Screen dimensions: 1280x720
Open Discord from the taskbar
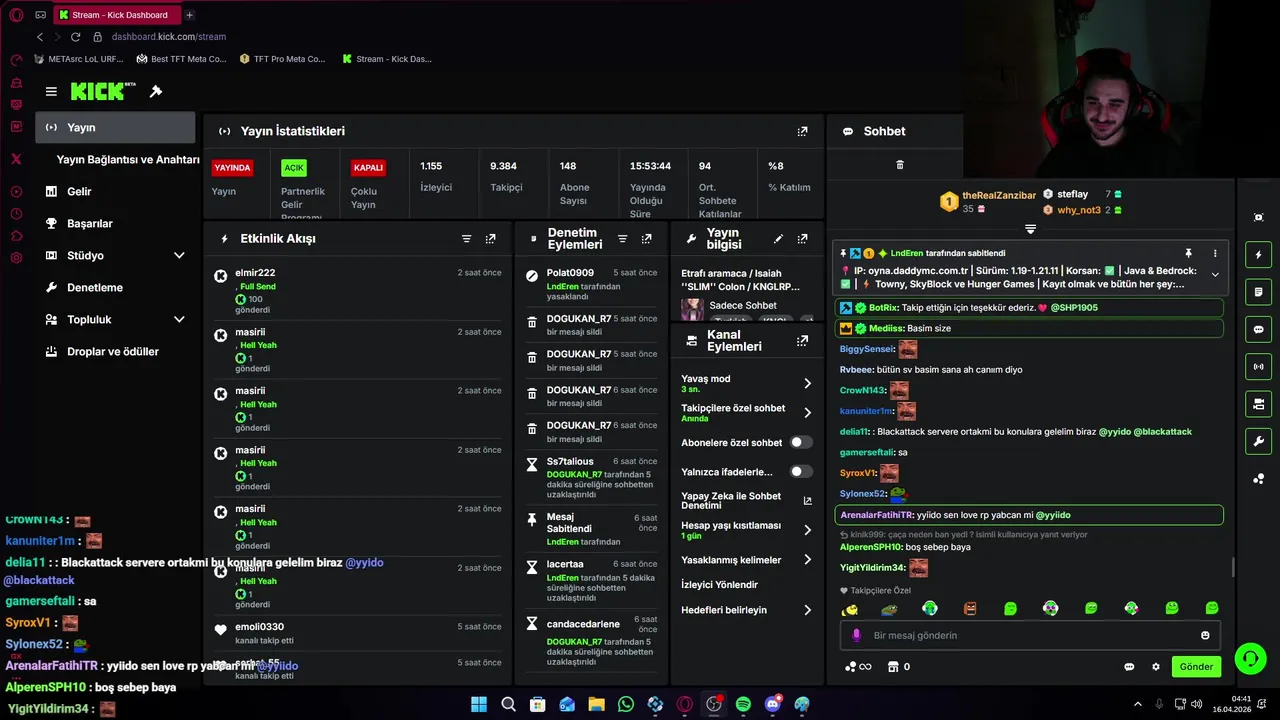pyautogui.click(x=772, y=704)
